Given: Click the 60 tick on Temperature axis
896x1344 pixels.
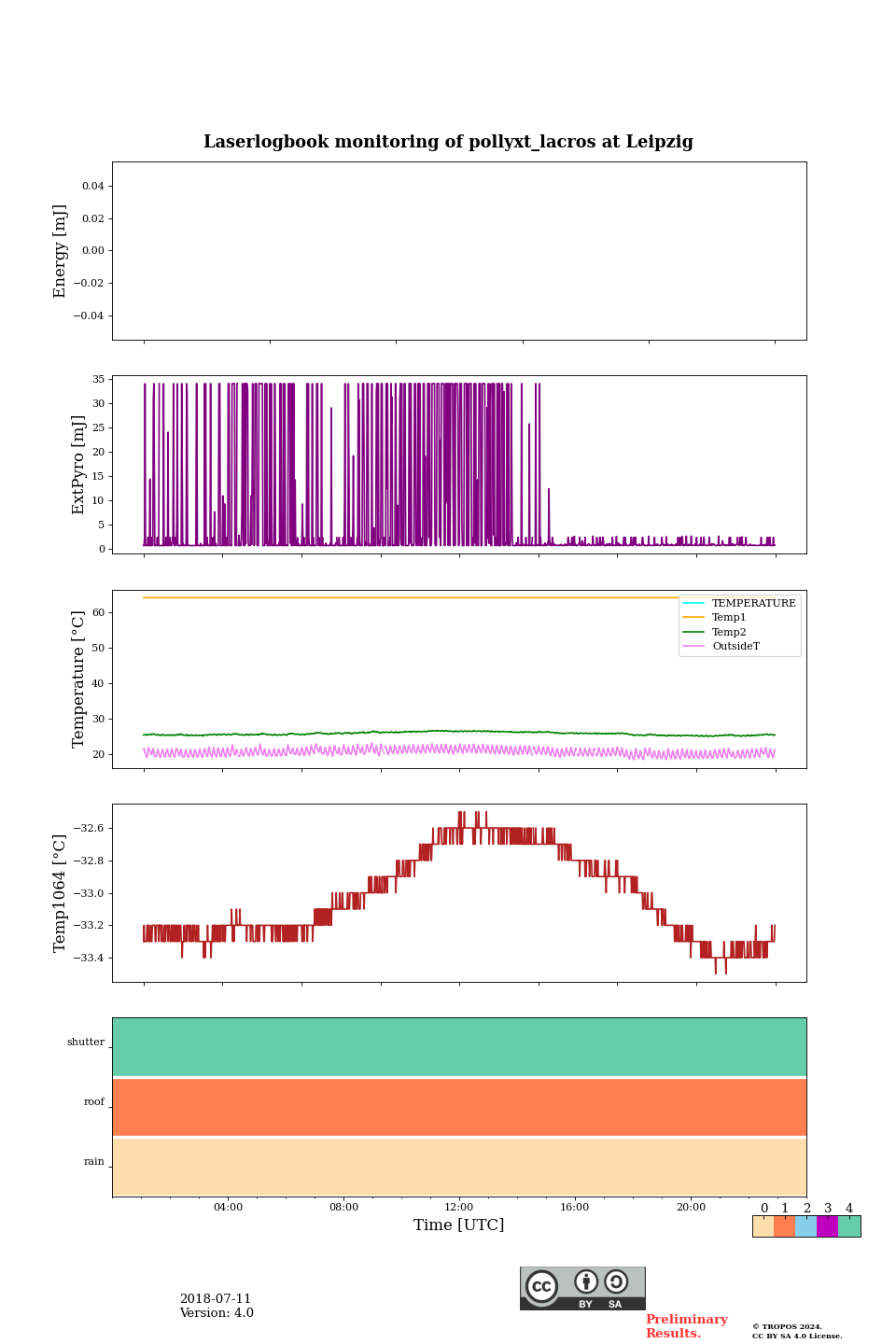Looking at the screenshot, I should [98, 613].
